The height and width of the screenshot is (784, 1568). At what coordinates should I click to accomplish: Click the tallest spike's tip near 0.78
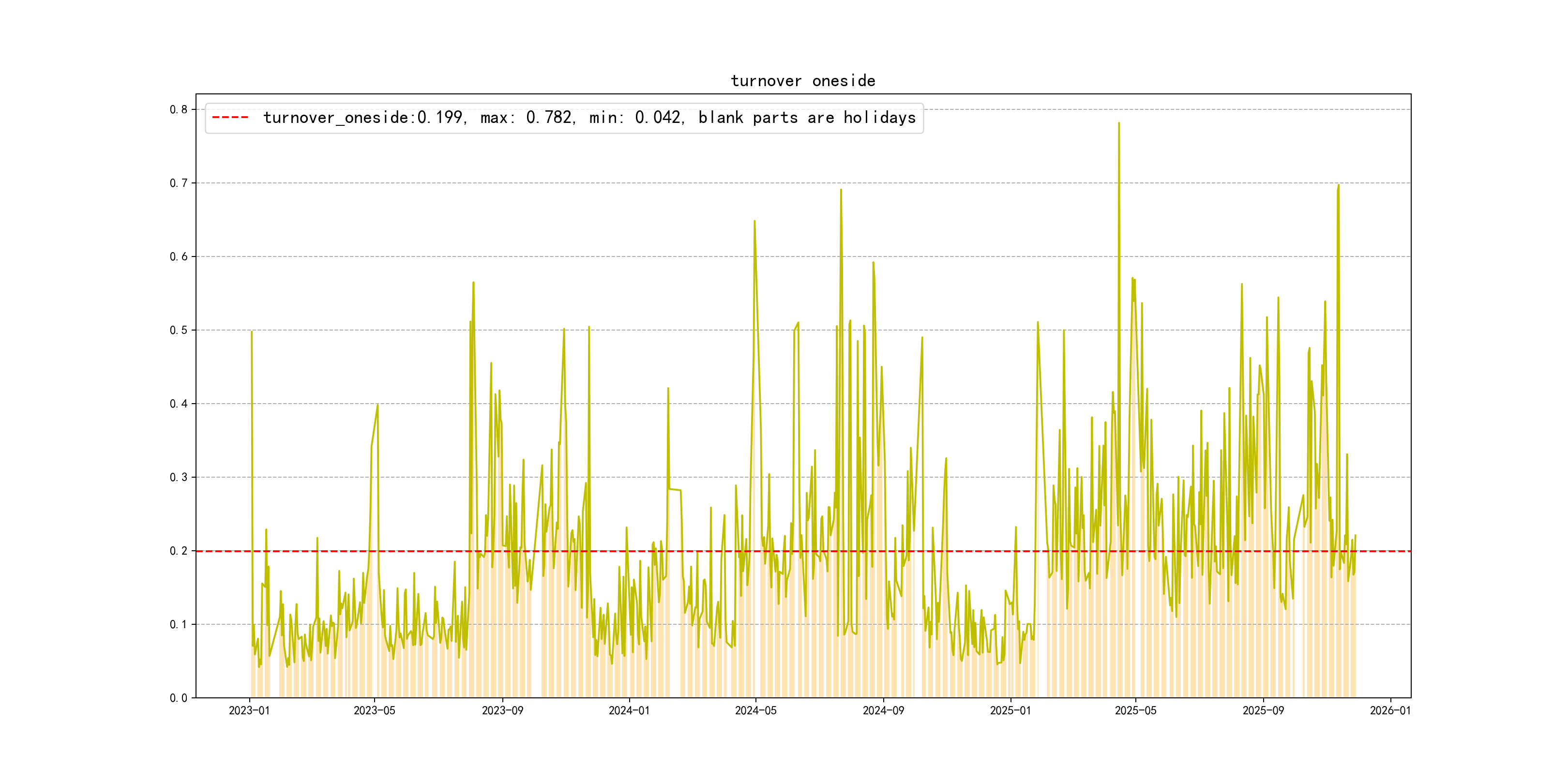[1119, 123]
